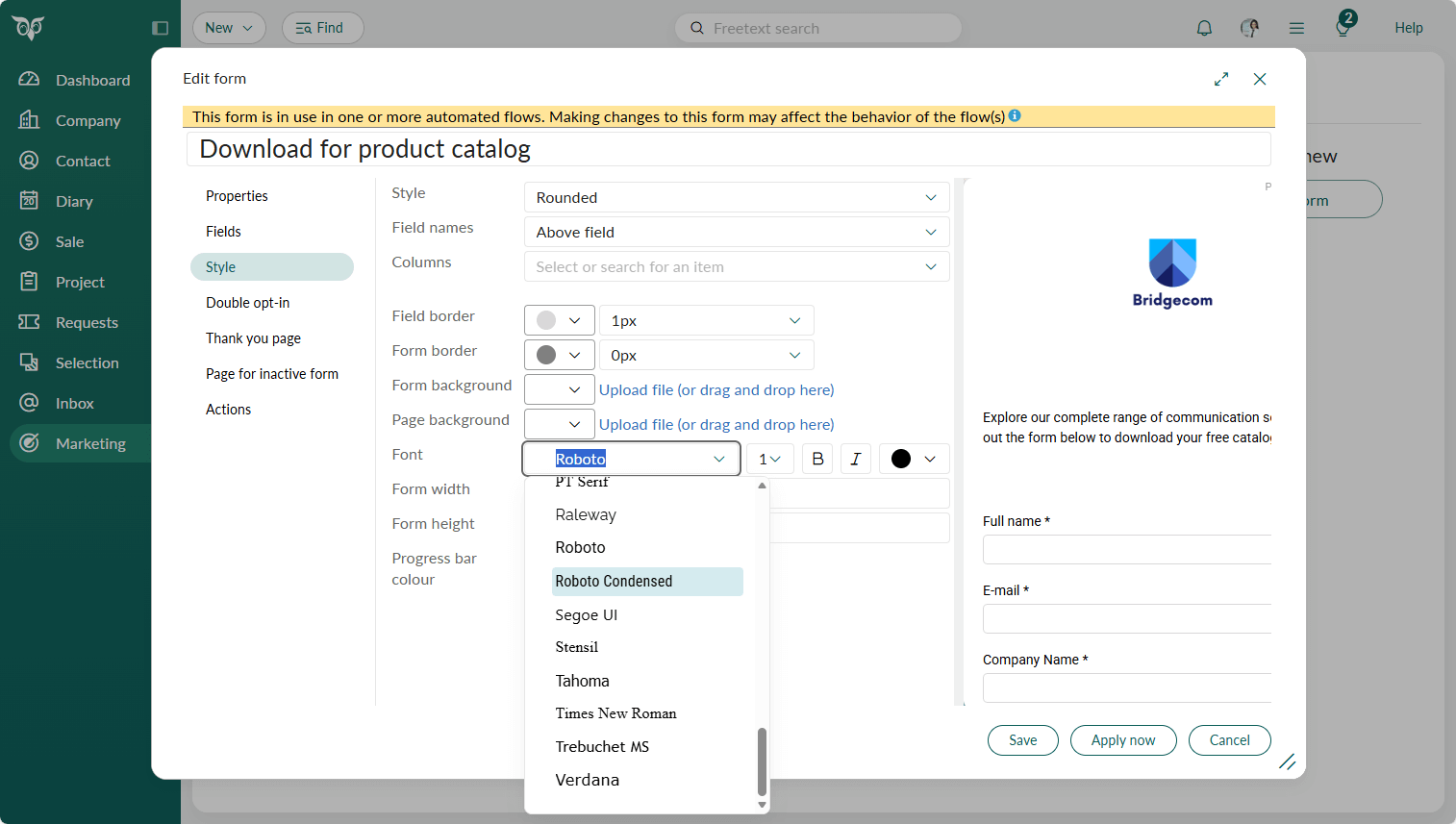This screenshot has height=824, width=1456.
Task: Open the Style dropdown showing Rounded
Action: (x=736, y=197)
